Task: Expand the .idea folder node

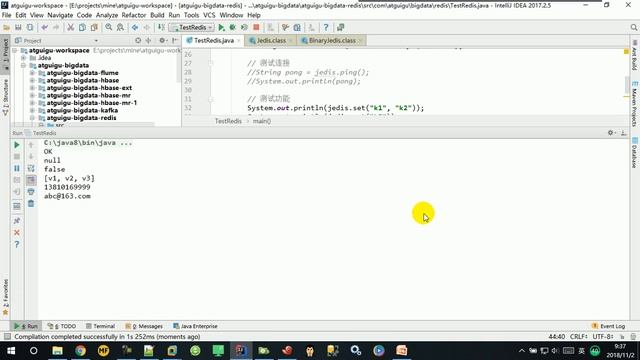Action: (24, 58)
